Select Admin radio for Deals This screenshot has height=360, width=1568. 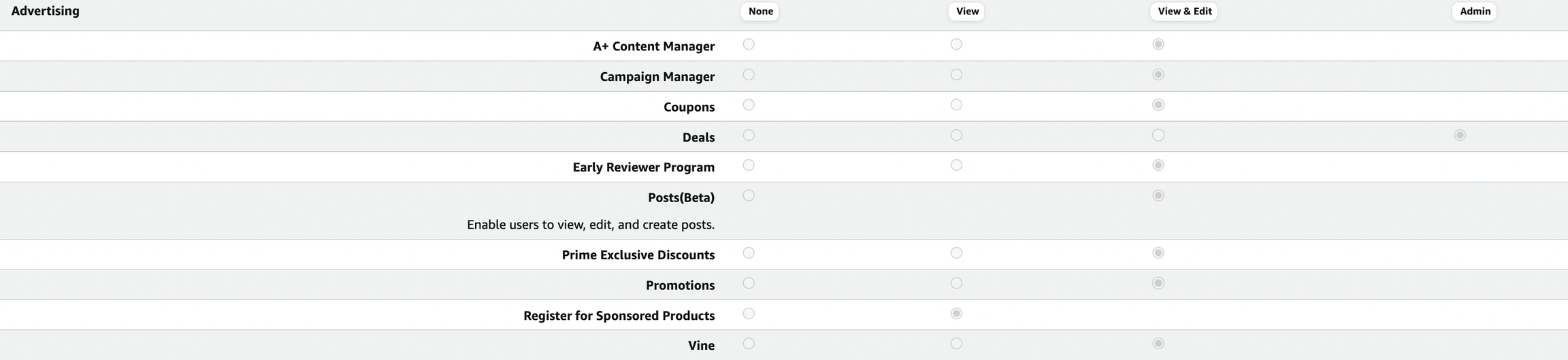(x=1460, y=135)
